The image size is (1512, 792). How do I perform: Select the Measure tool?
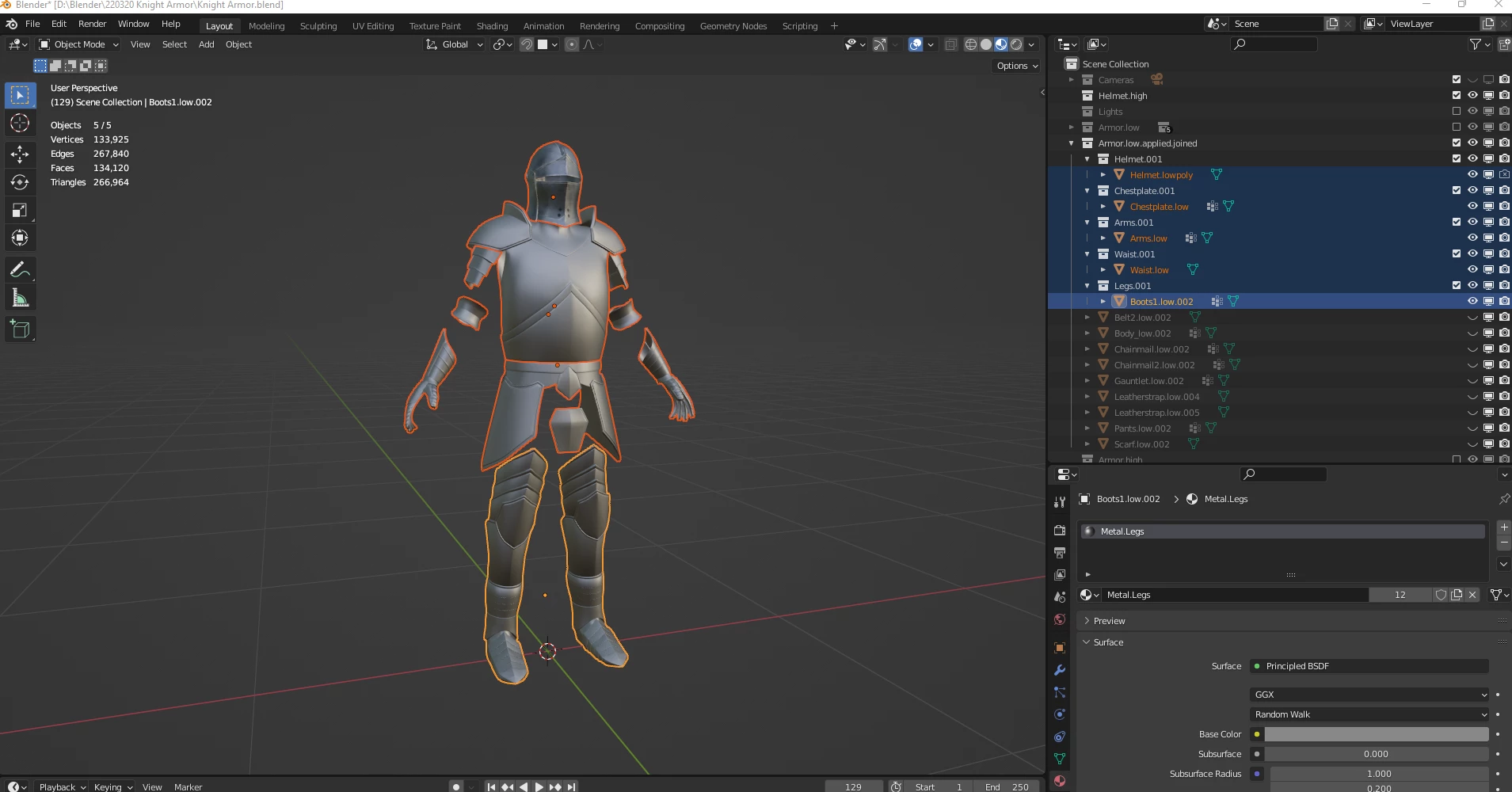coord(20,299)
